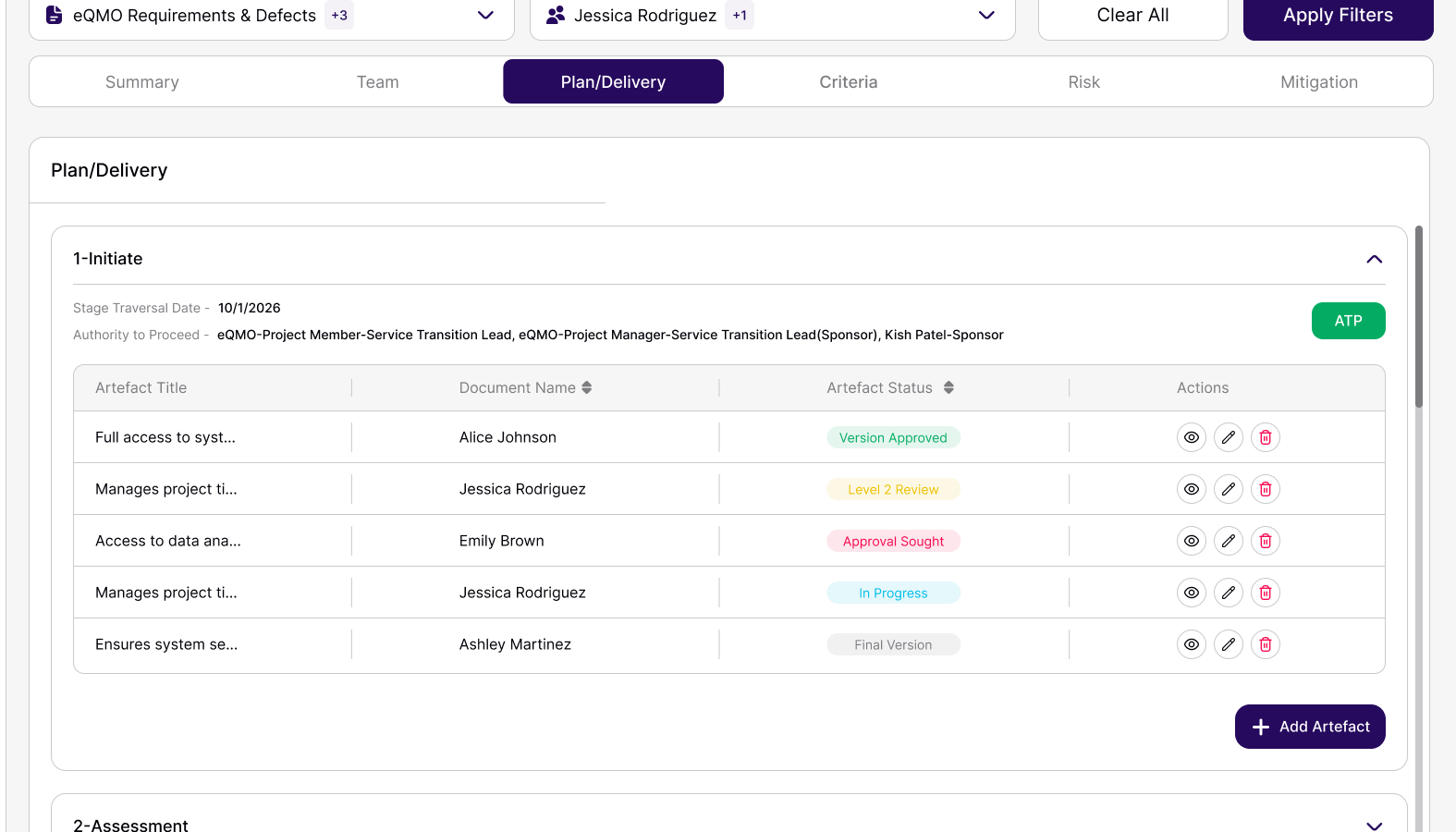Viewport: 1456px width, 832px height.
Task: Switch to the Team tab
Action: pos(378,82)
